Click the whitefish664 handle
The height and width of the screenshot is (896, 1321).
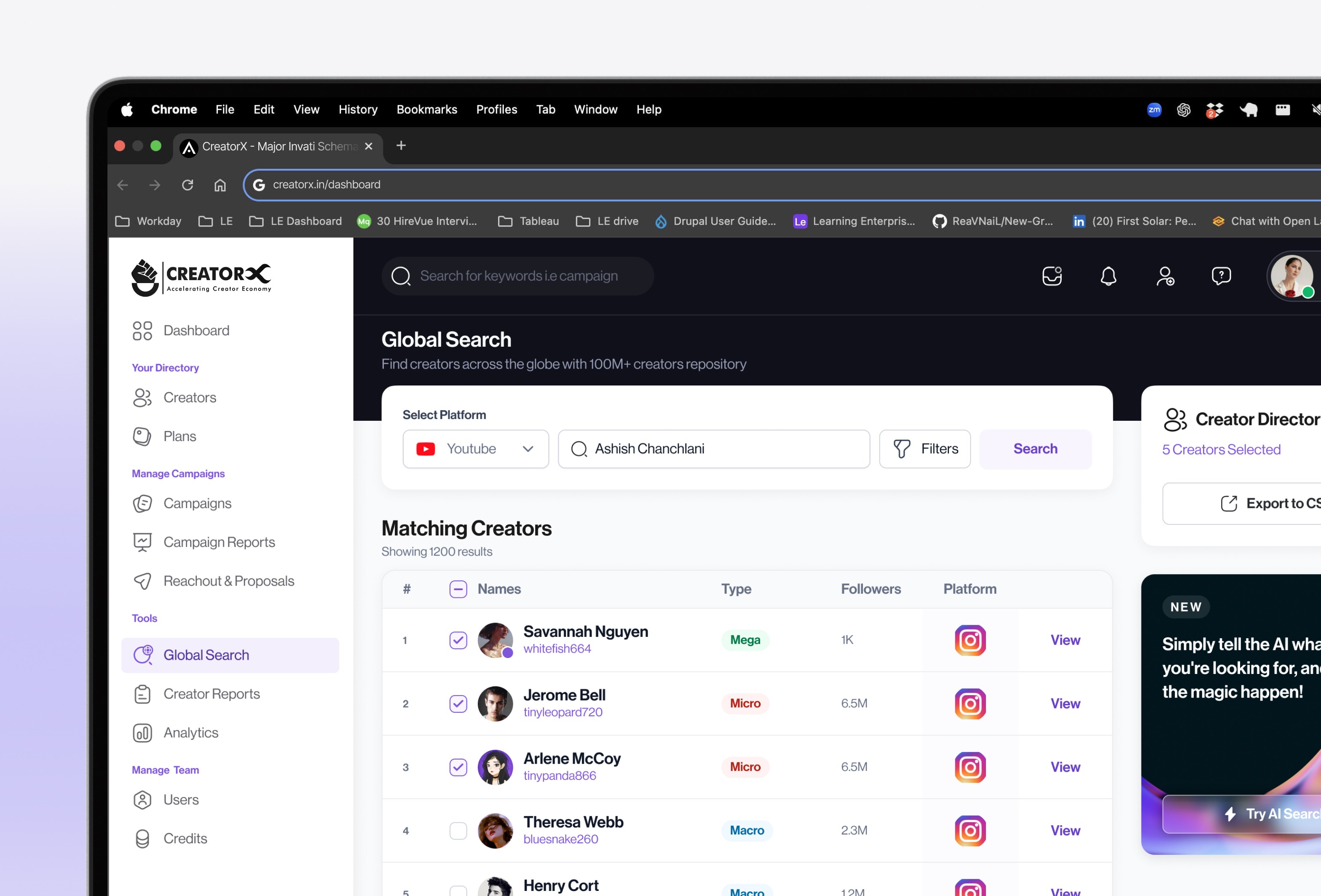(557, 649)
